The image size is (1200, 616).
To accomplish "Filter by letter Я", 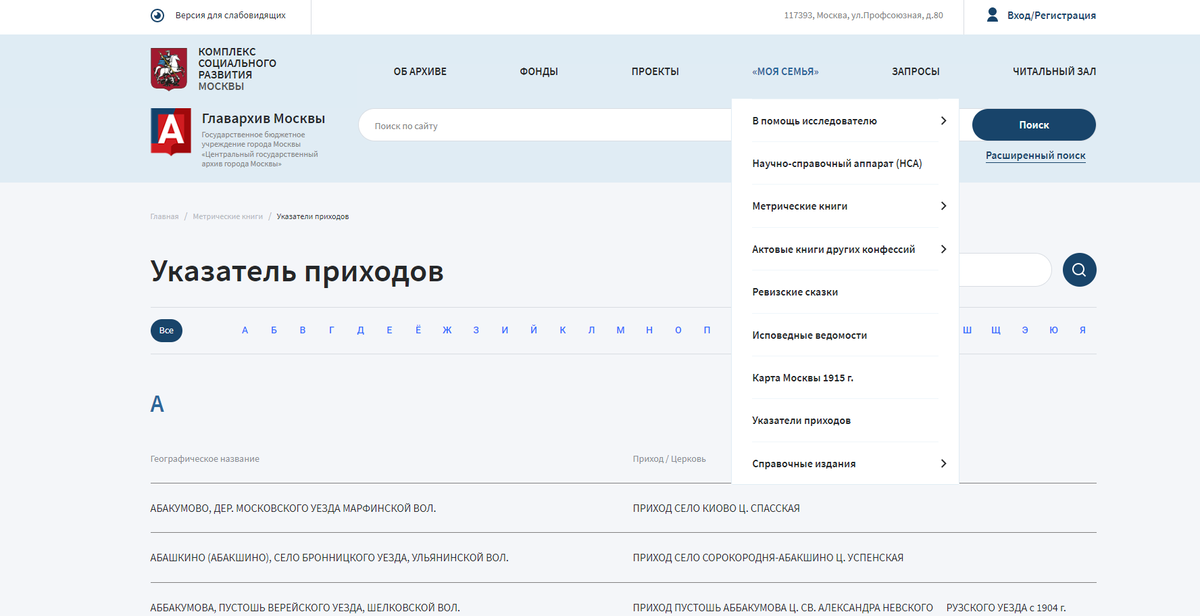I will pyautogui.click(x=1082, y=330).
